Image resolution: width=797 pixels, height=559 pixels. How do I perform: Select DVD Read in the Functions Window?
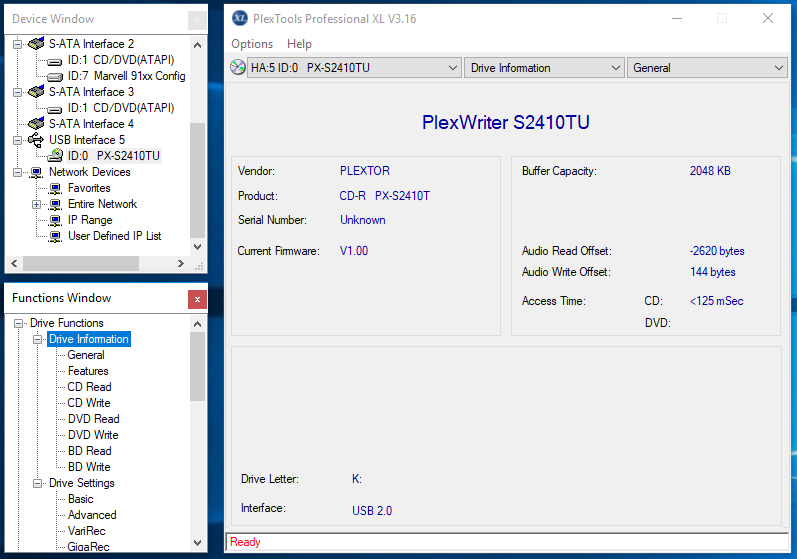point(94,419)
